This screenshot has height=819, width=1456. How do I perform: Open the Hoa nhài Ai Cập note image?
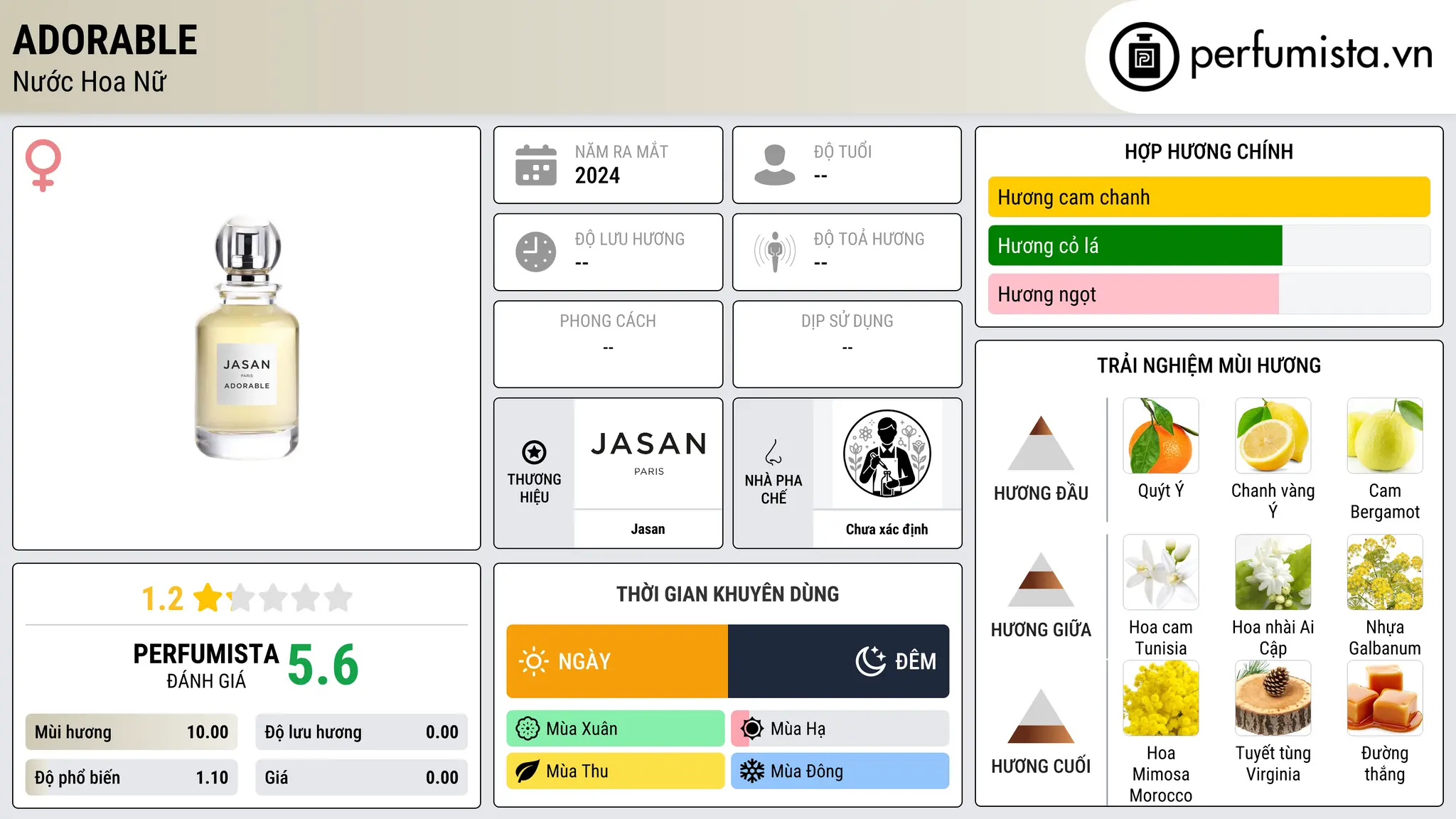[1273, 572]
